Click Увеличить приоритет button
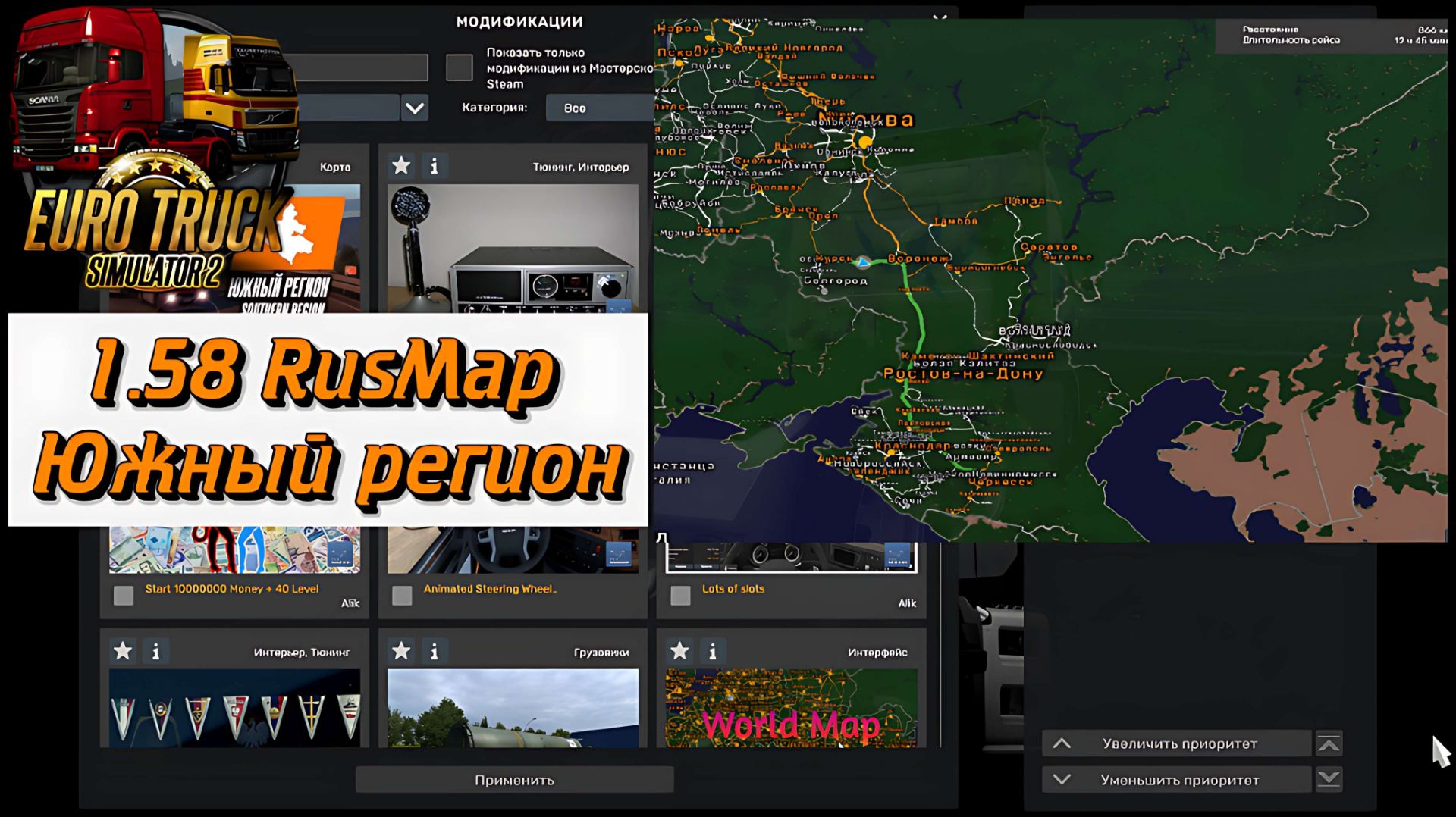Viewport: 1456px width, 817px height. (1177, 743)
